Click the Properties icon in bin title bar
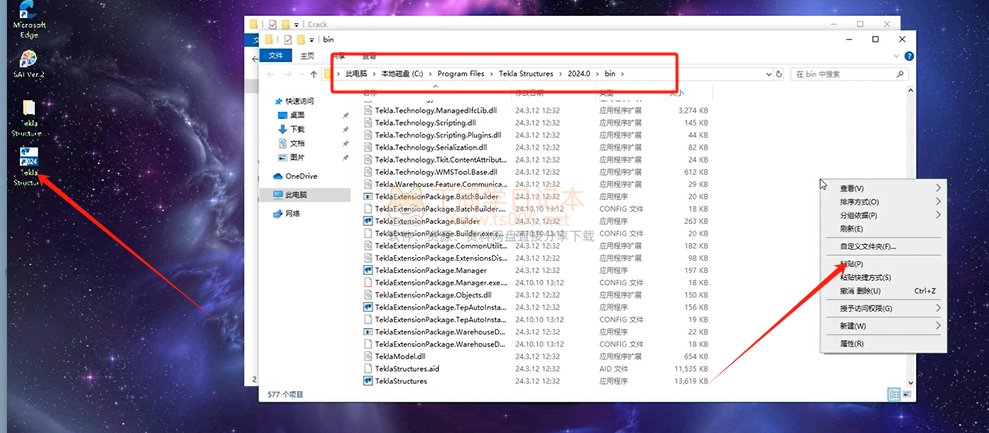The image size is (989, 433). [x=290, y=39]
